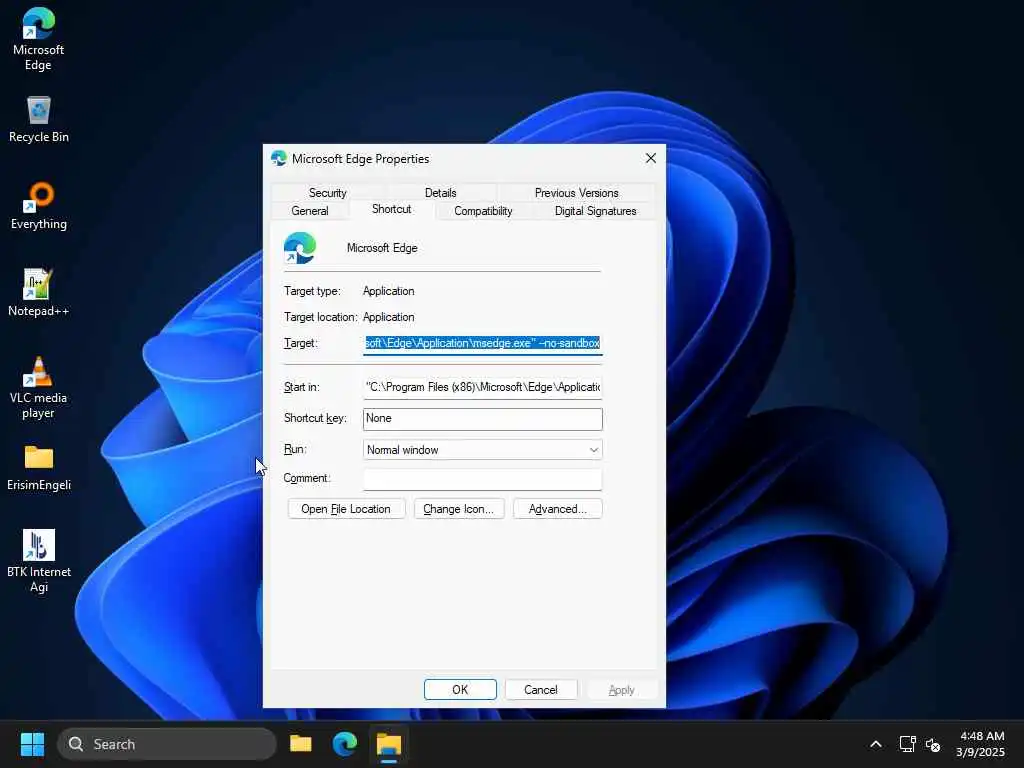
Task: Click the Apply button
Action: coord(621,690)
